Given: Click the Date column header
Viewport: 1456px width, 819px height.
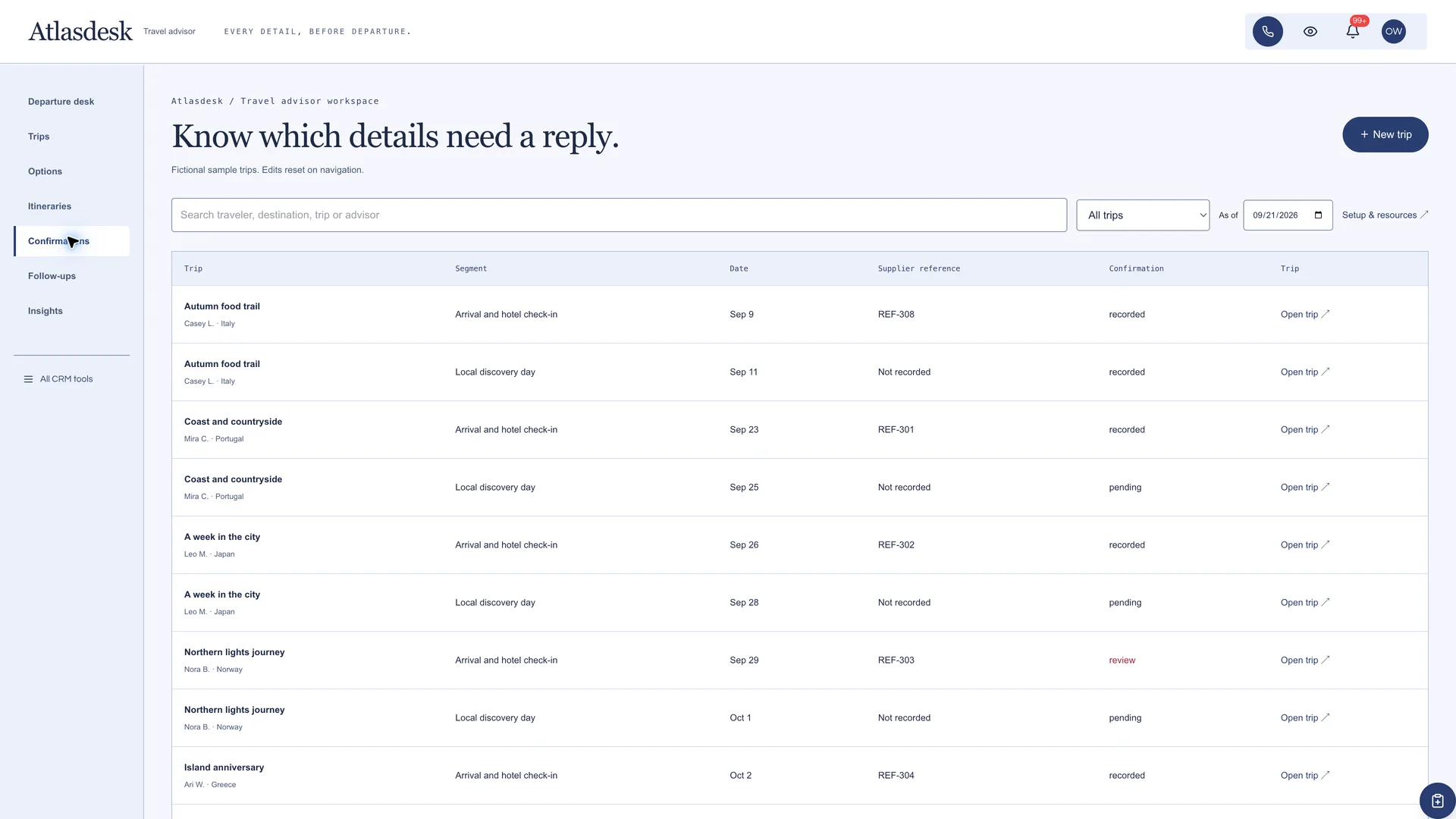Looking at the screenshot, I should (x=739, y=268).
